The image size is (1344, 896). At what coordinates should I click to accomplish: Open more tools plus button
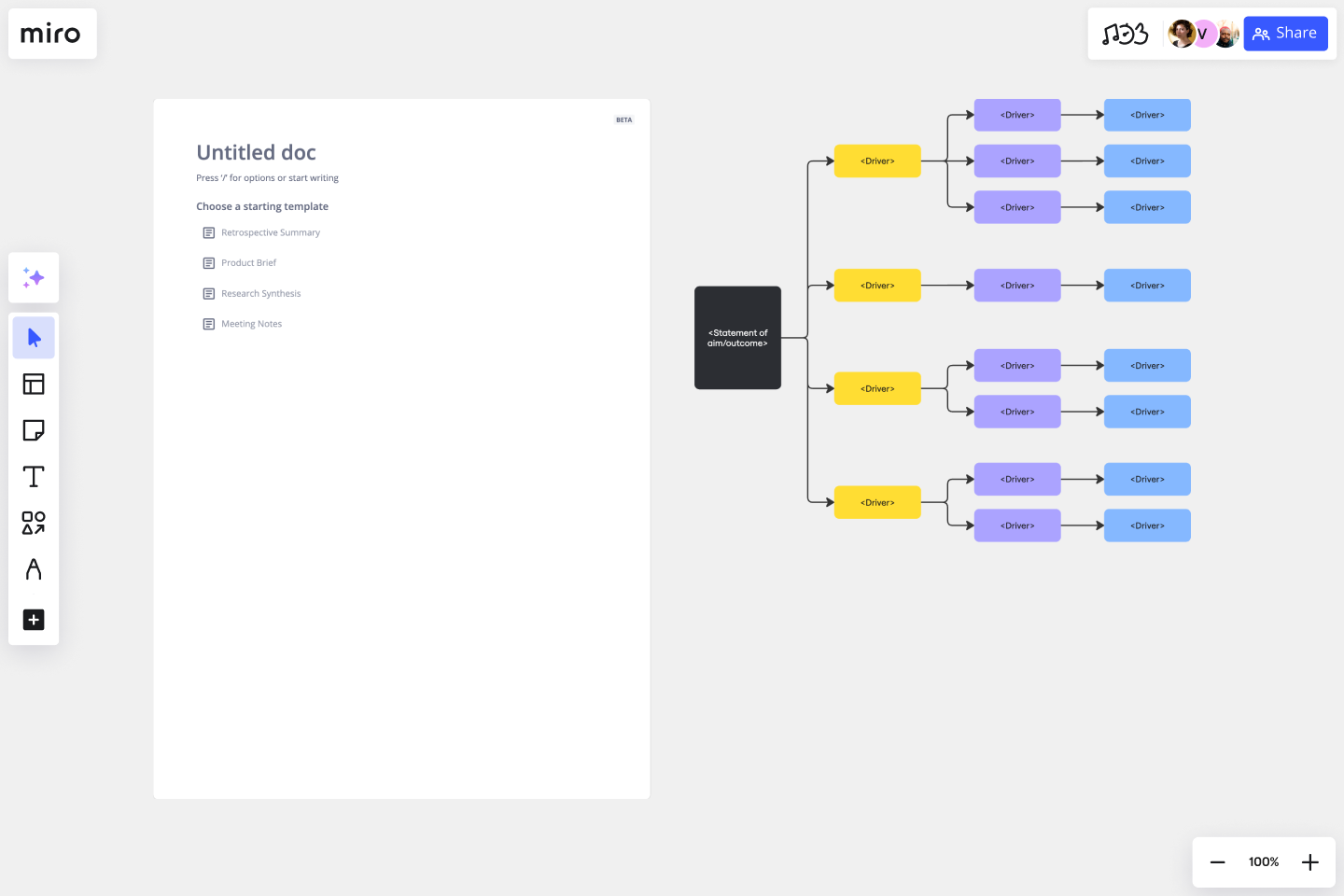[34, 620]
